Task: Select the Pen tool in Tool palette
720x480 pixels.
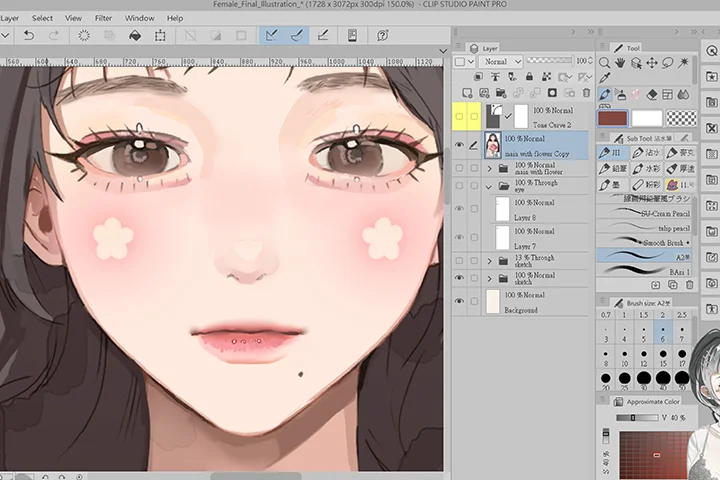Action: point(605,94)
